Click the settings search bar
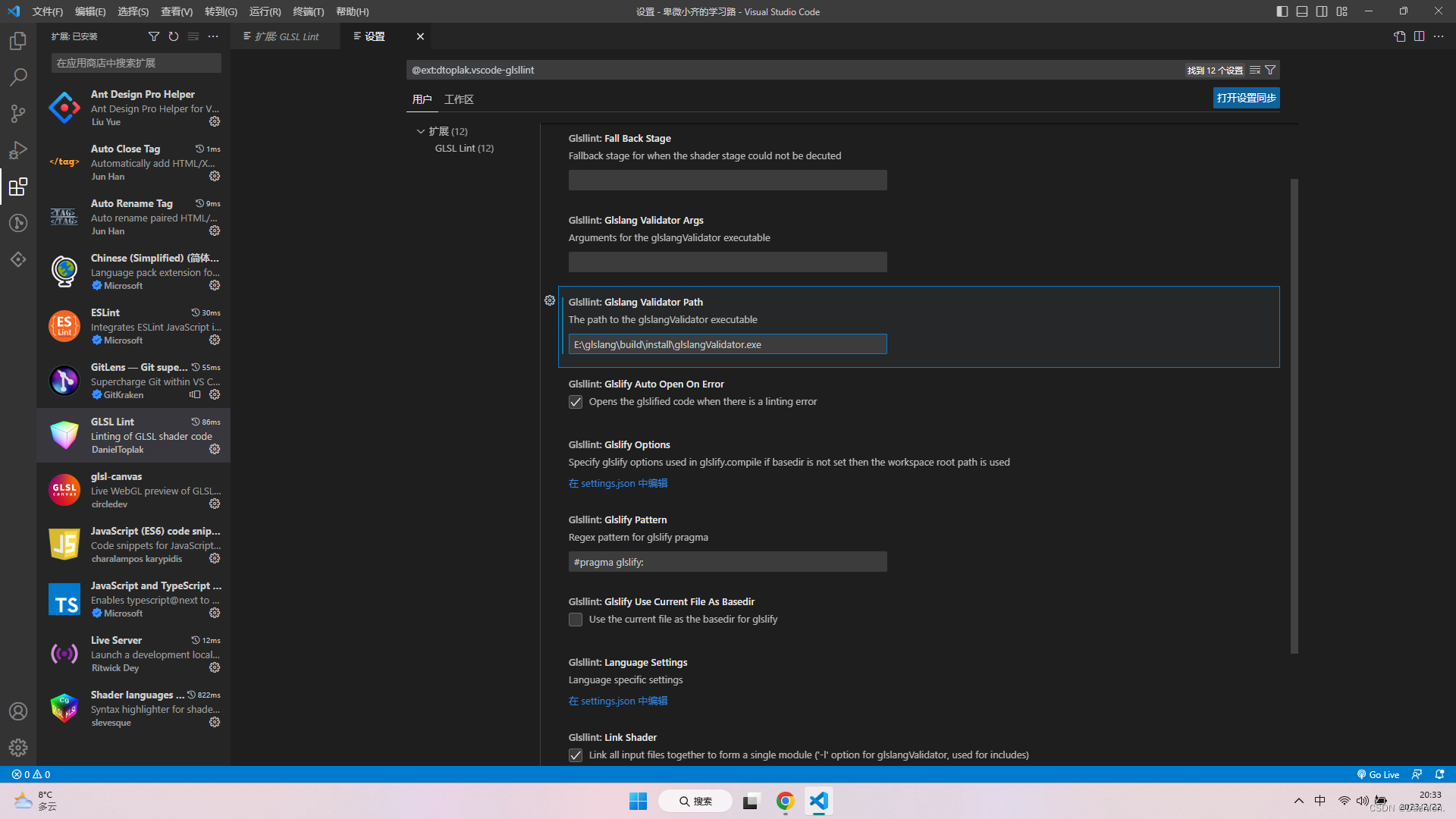This screenshot has height=819, width=1456. pos(795,70)
